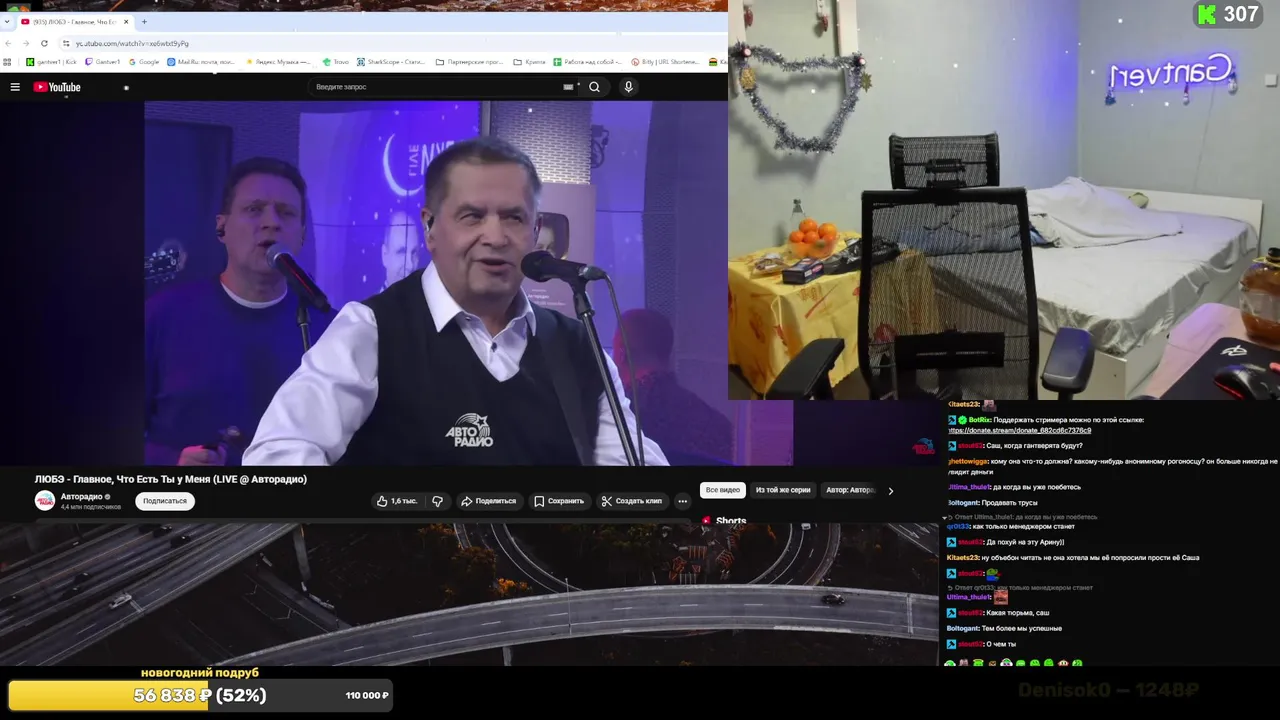Image resolution: width=1280 pixels, height=720 pixels.
Task: Click the 56 838 ₽ donation goal bar
Action: click(200, 695)
